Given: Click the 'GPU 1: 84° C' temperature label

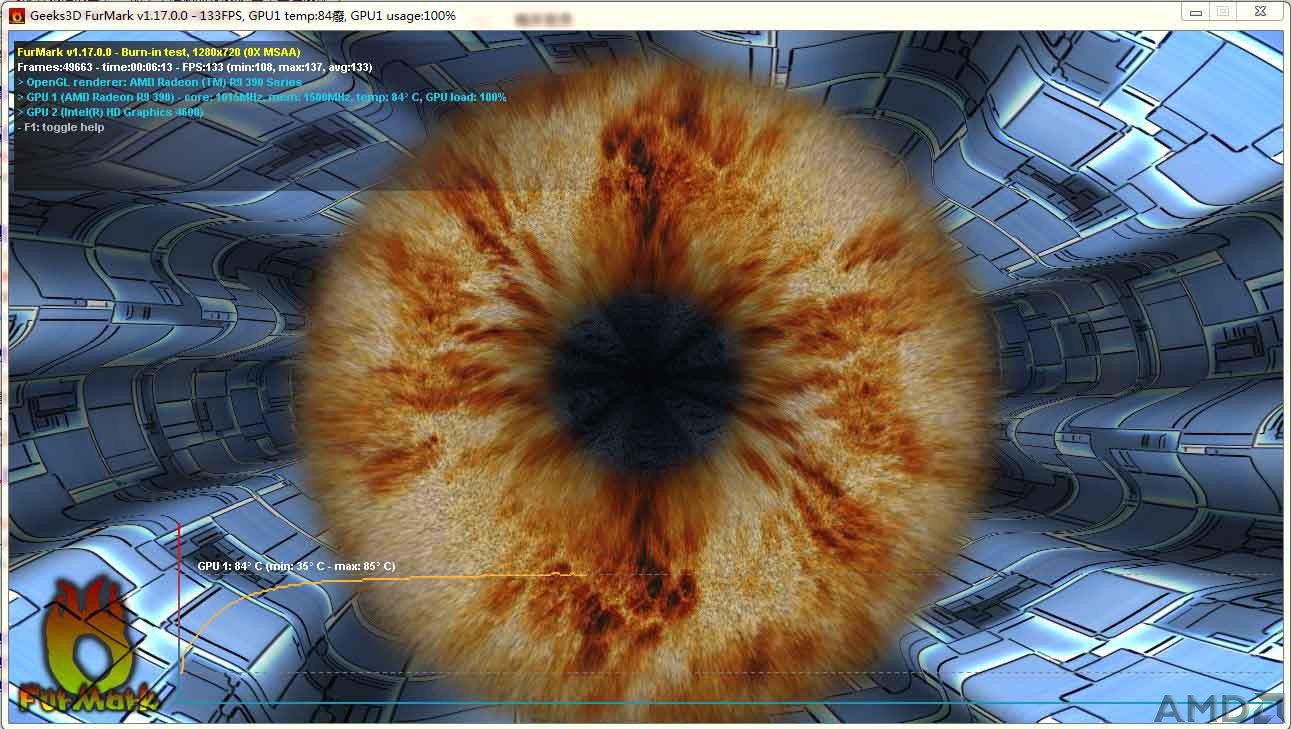Looking at the screenshot, I should click(x=296, y=566).
